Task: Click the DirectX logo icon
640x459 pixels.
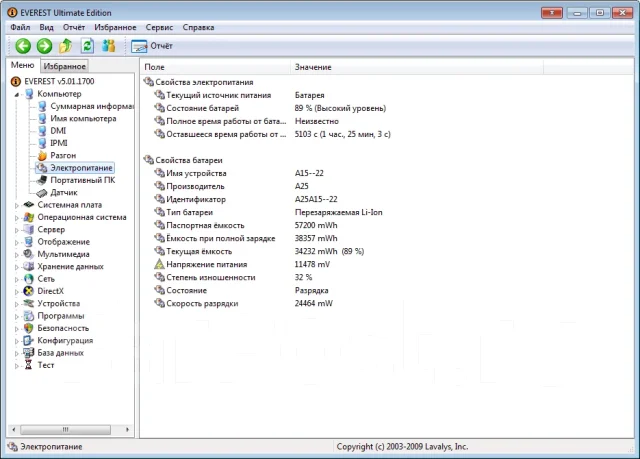Action: tap(29, 291)
